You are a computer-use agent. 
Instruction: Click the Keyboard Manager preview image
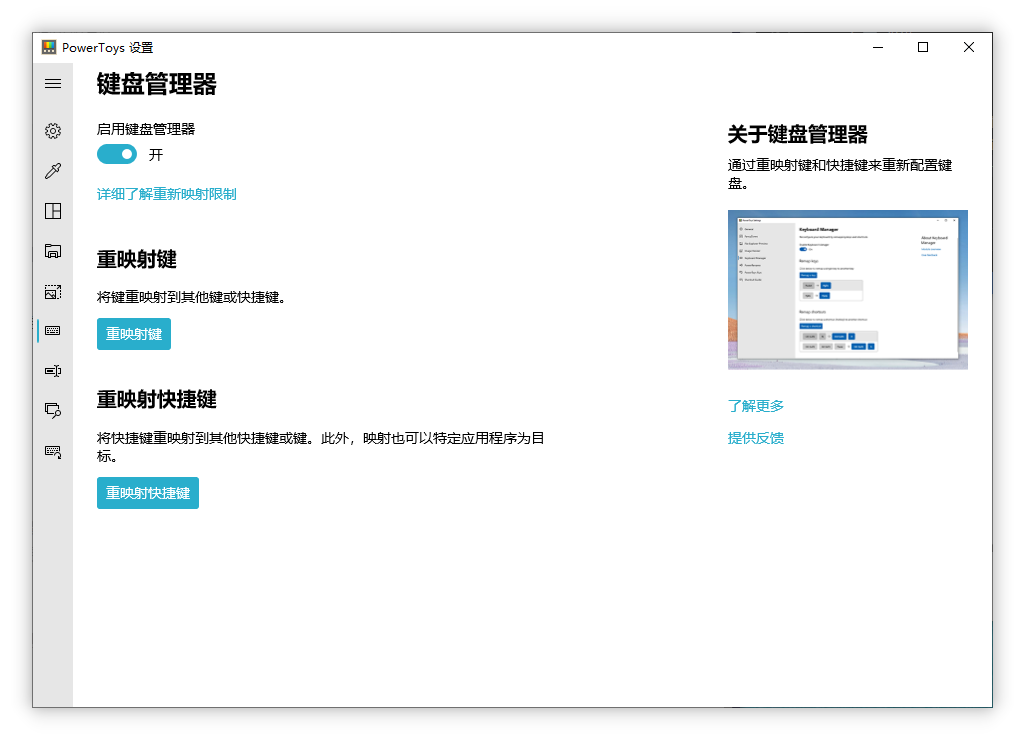pyautogui.click(x=847, y=289)
